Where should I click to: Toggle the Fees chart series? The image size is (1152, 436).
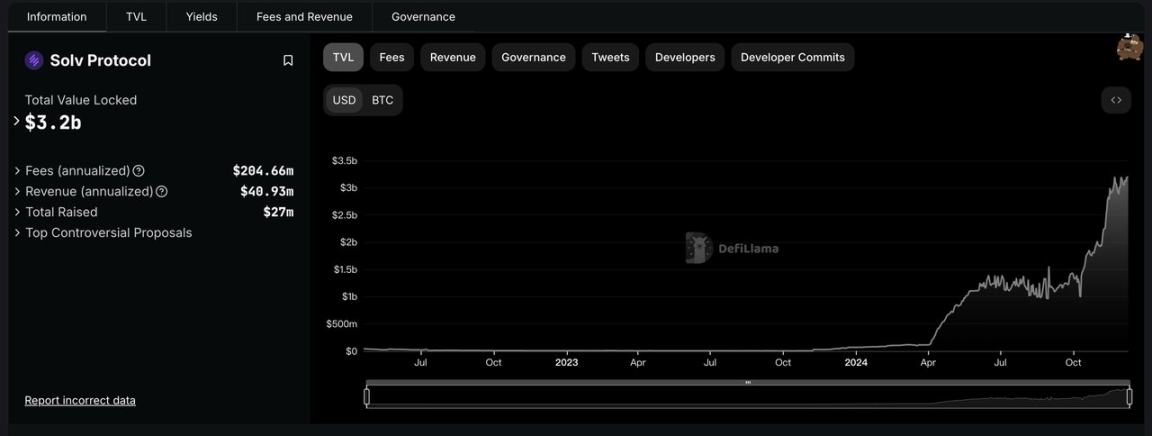[392, 57]
